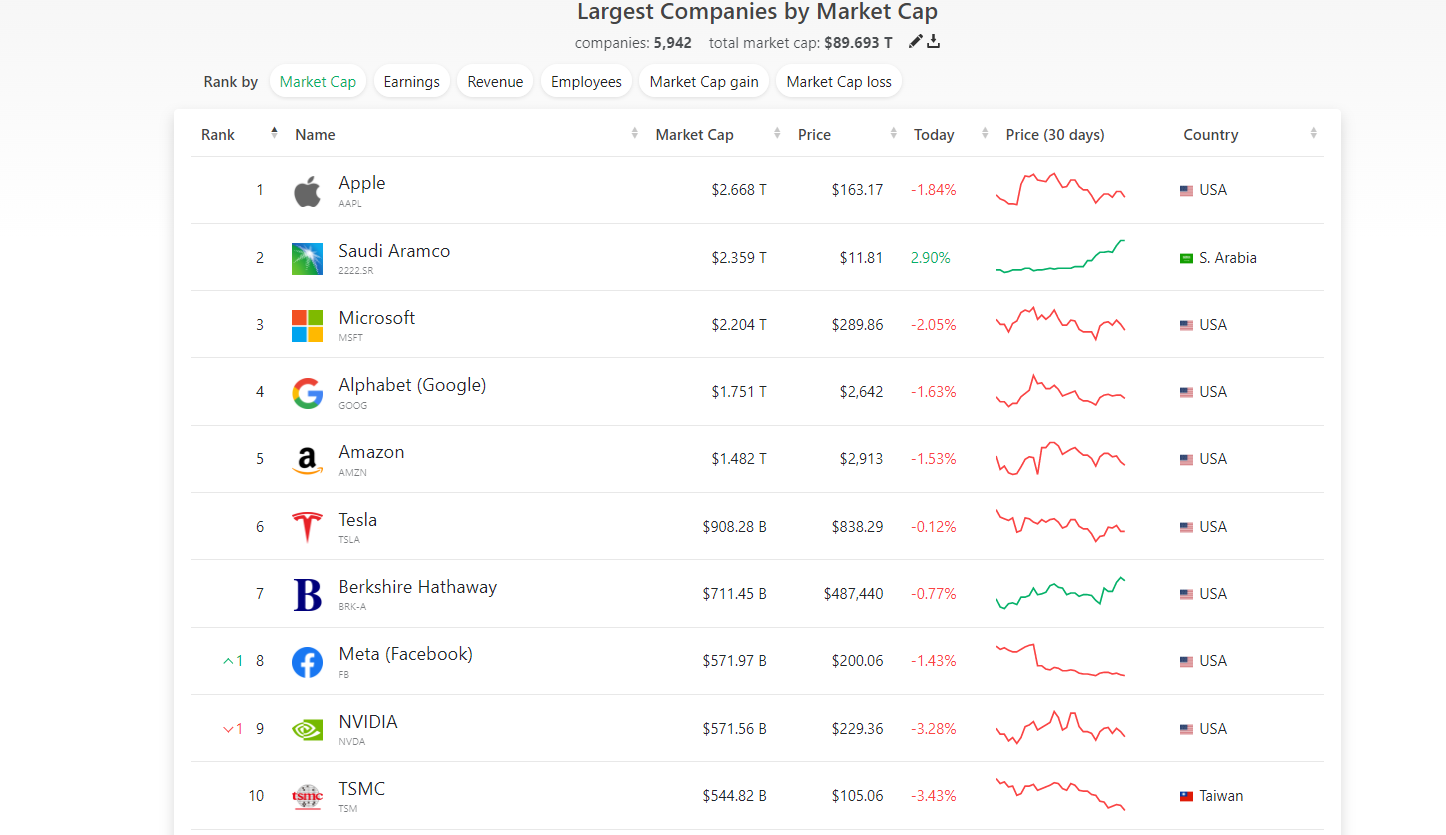Click Saudi Aramco's 2.90% change value

[931, 257]
